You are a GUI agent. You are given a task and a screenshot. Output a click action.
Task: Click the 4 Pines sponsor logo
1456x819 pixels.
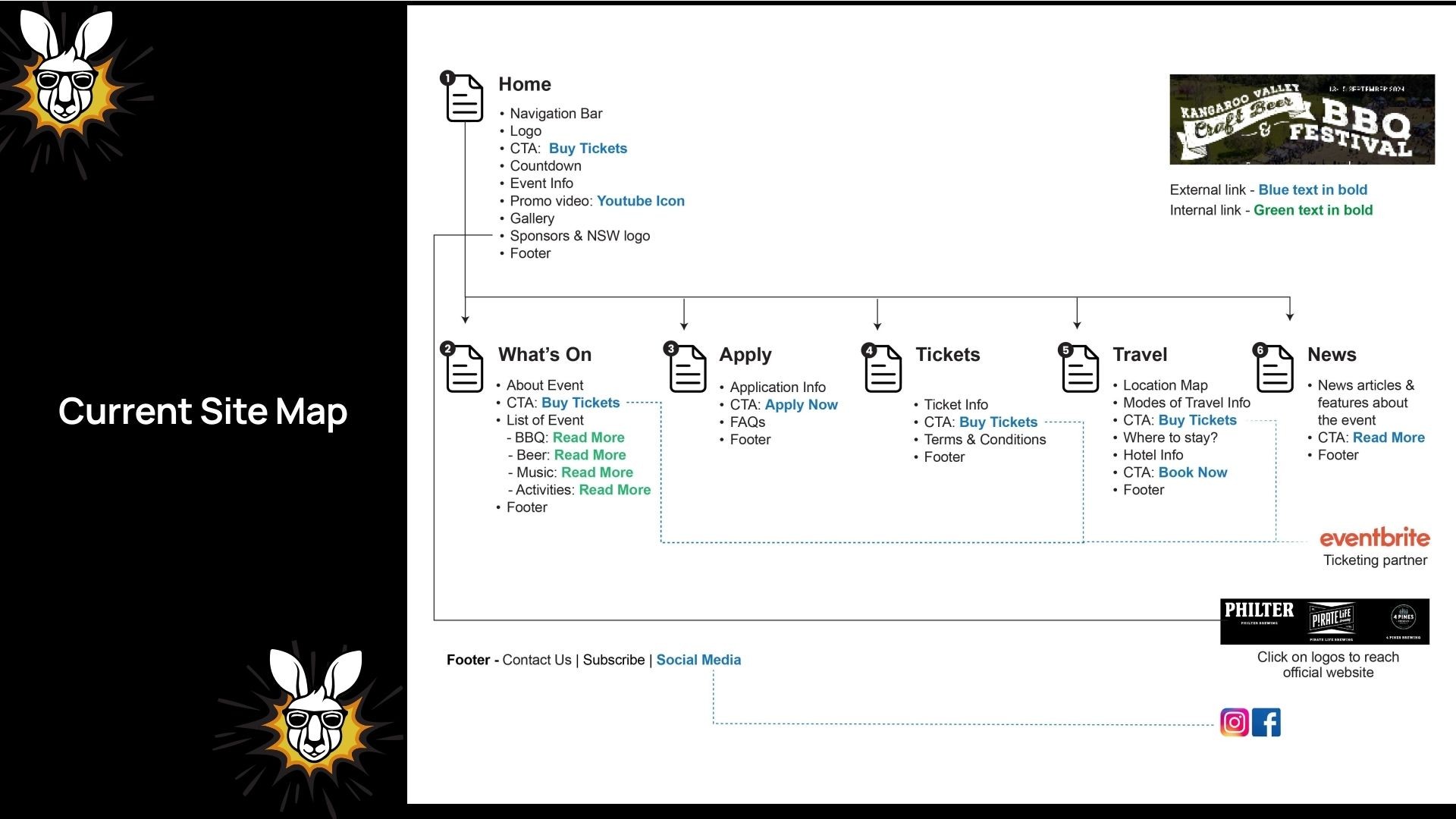(1403, 618)
